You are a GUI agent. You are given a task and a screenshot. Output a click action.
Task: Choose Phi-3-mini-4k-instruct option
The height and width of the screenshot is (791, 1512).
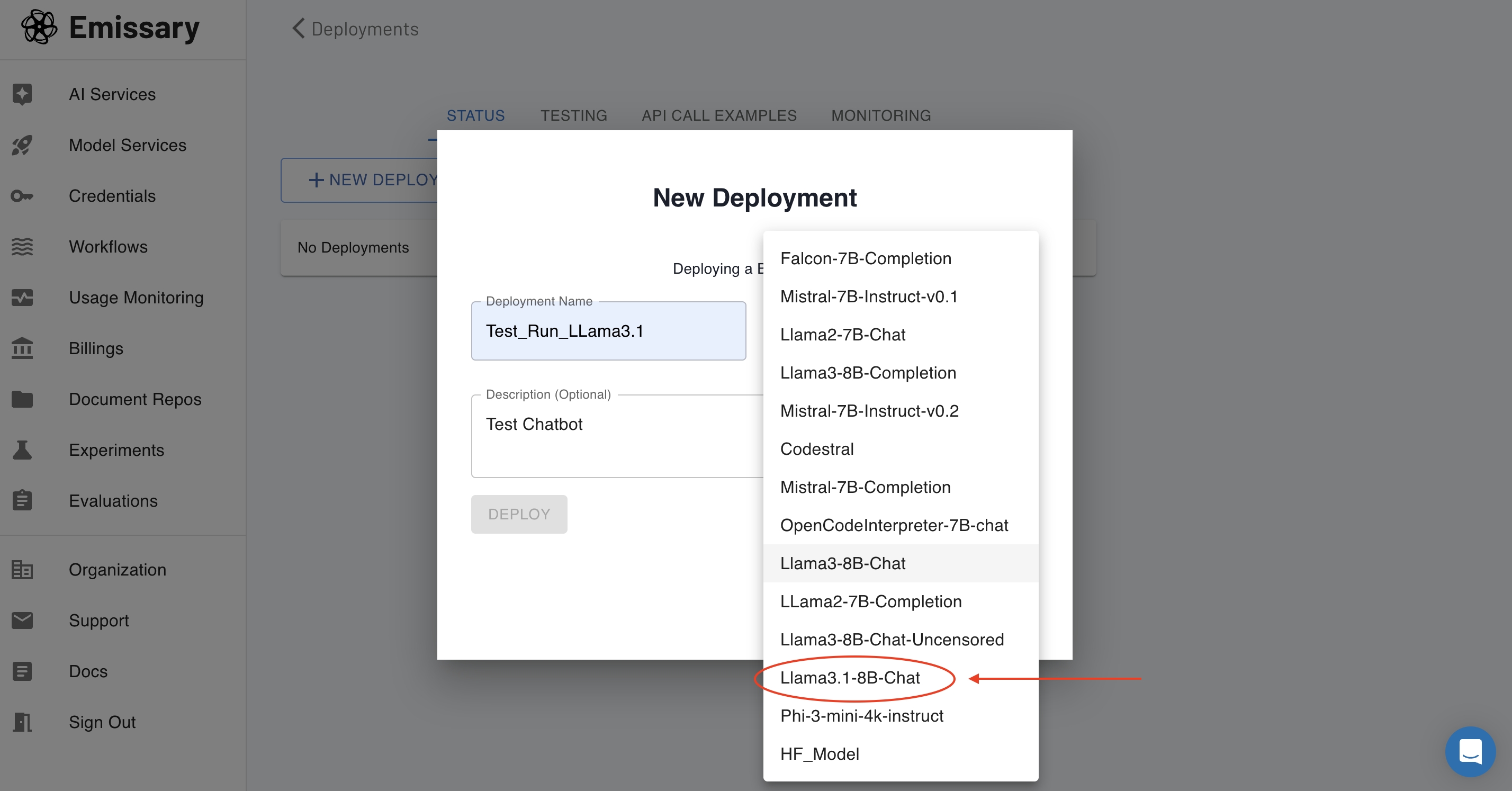901,716
